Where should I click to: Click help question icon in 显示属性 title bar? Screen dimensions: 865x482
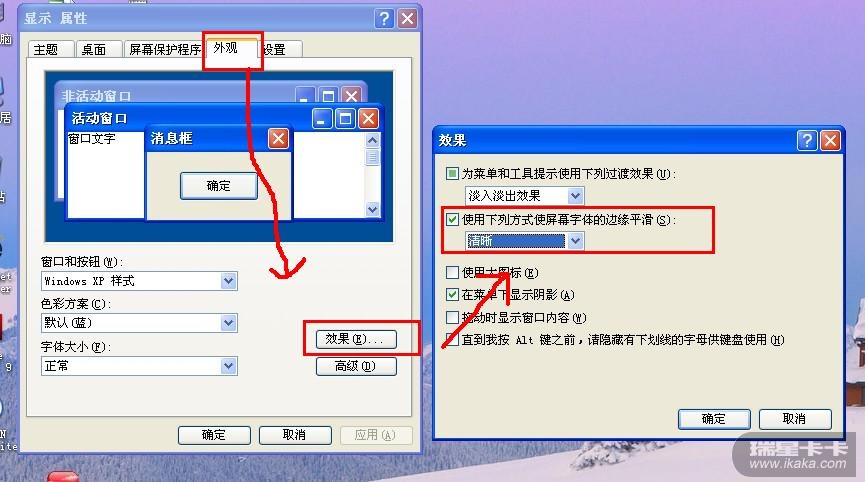(384, 19)
